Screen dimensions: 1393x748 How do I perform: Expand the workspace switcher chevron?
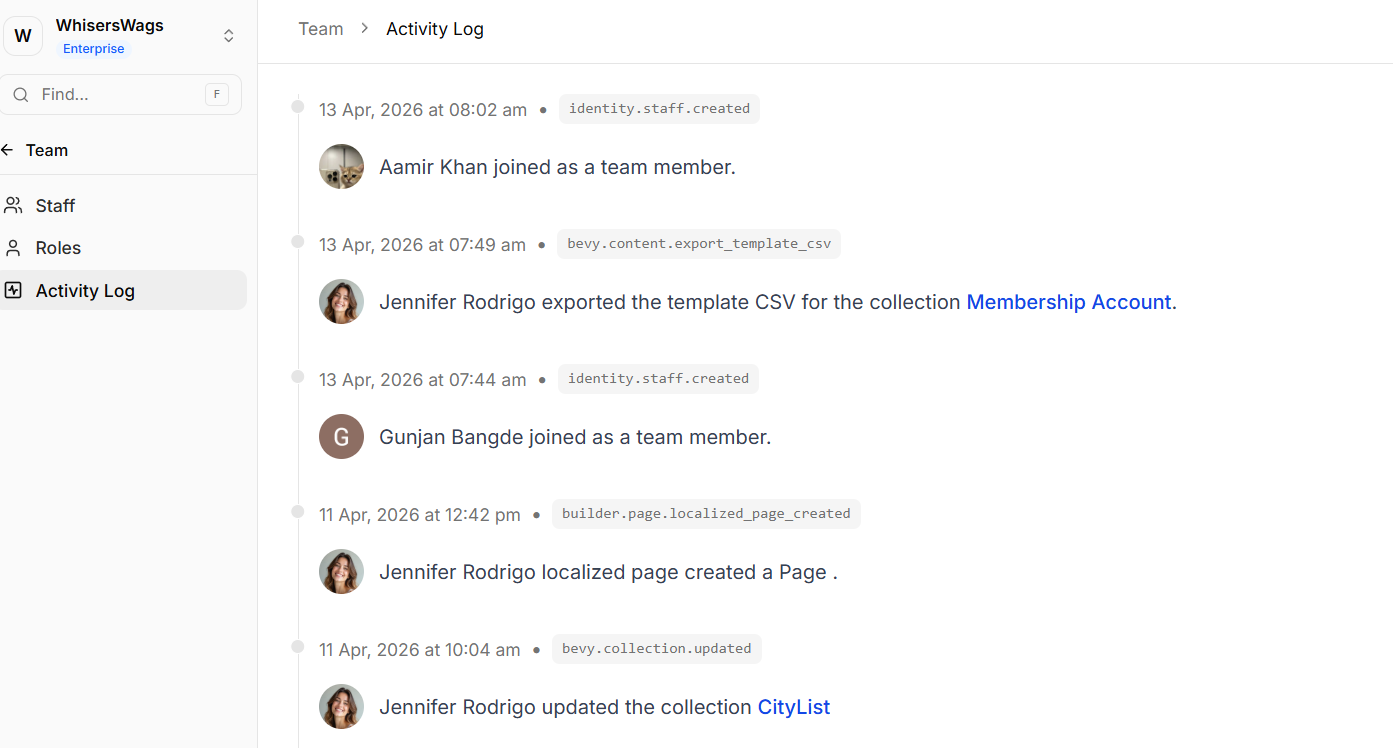[x=229, y=36]
